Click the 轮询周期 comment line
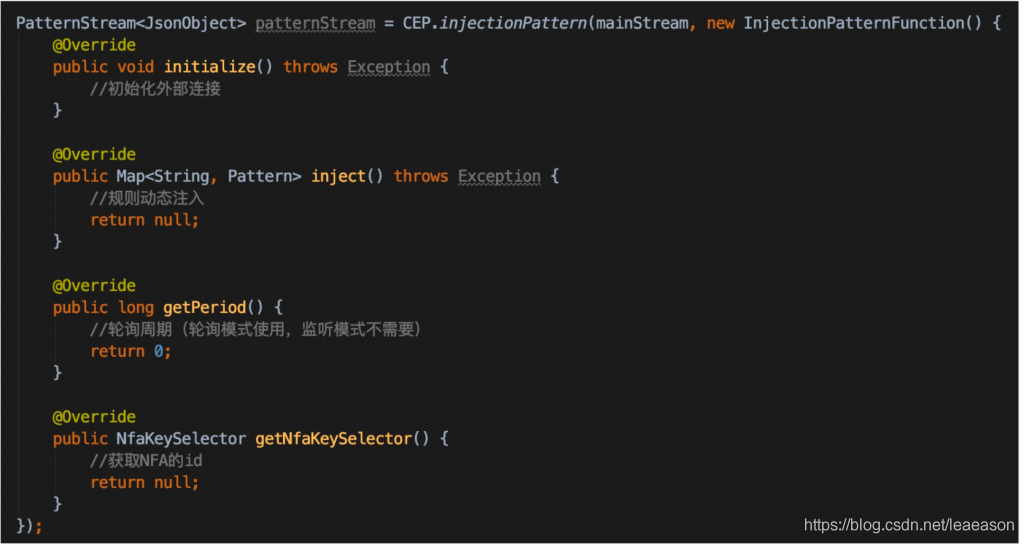1024x544 pixels. point(255,329)
